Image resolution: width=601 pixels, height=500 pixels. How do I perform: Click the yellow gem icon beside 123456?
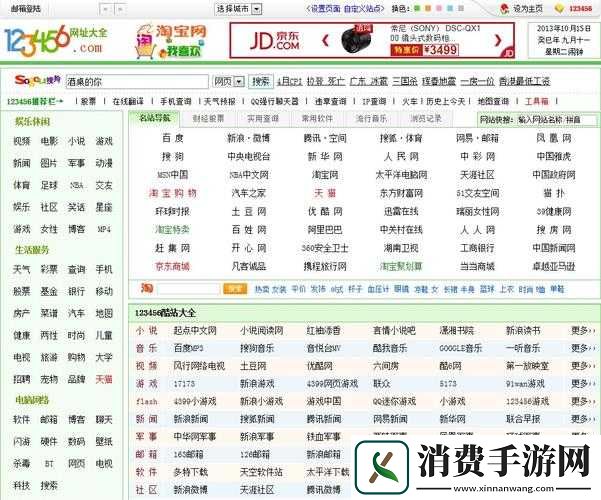click(x=559, y=8)
